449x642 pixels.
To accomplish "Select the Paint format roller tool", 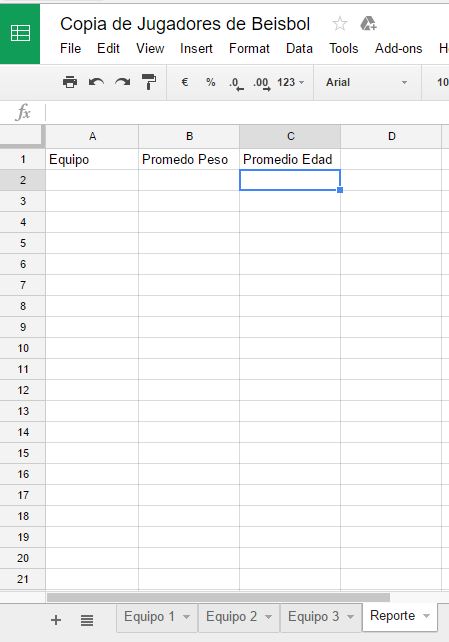I will pyautogui.click(x=149, y=82).
